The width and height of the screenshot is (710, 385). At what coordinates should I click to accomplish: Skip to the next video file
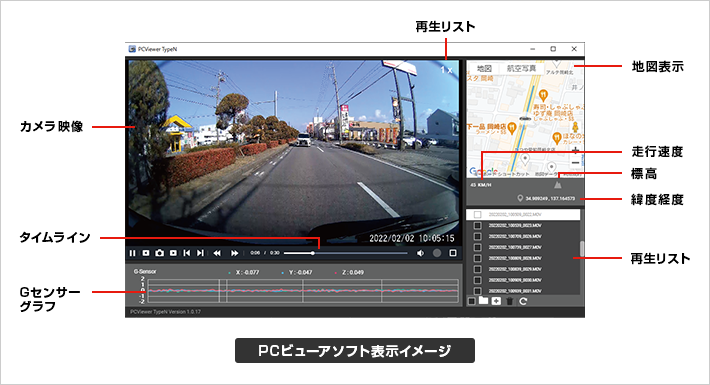200,253
